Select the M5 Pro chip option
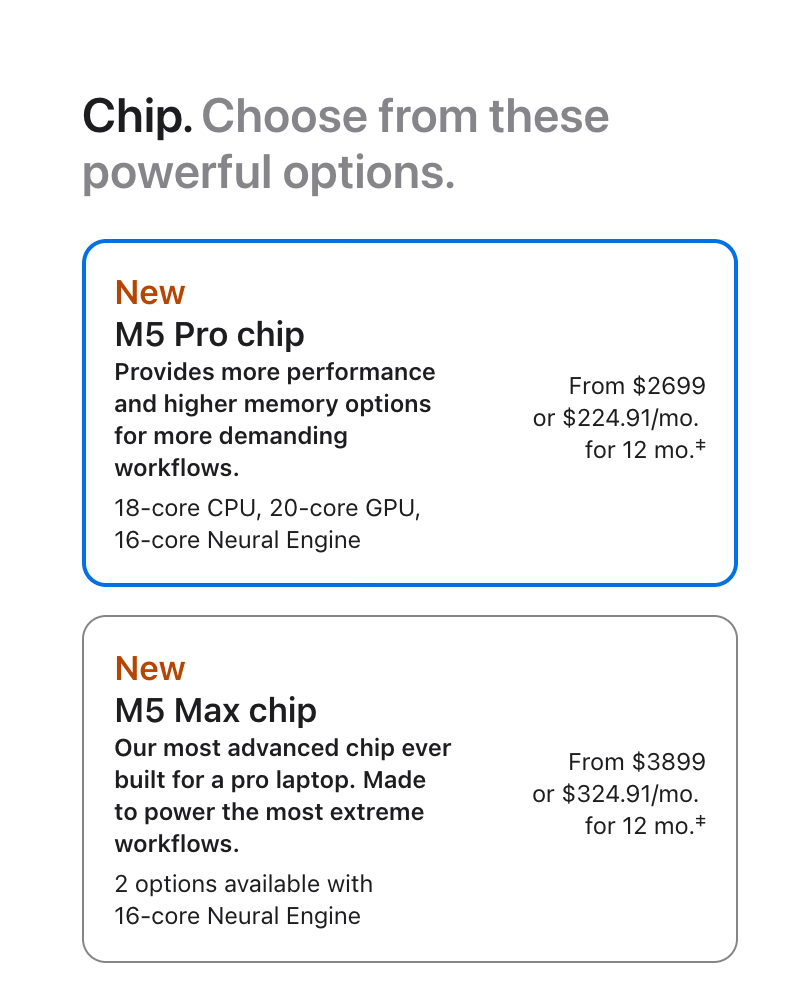The height and width of the screenshot is (994, 790). coord(409,412)
